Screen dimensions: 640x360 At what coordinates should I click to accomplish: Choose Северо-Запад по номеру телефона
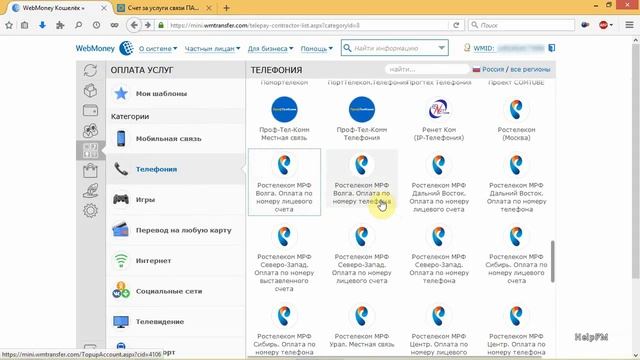[x=439, y=254]
